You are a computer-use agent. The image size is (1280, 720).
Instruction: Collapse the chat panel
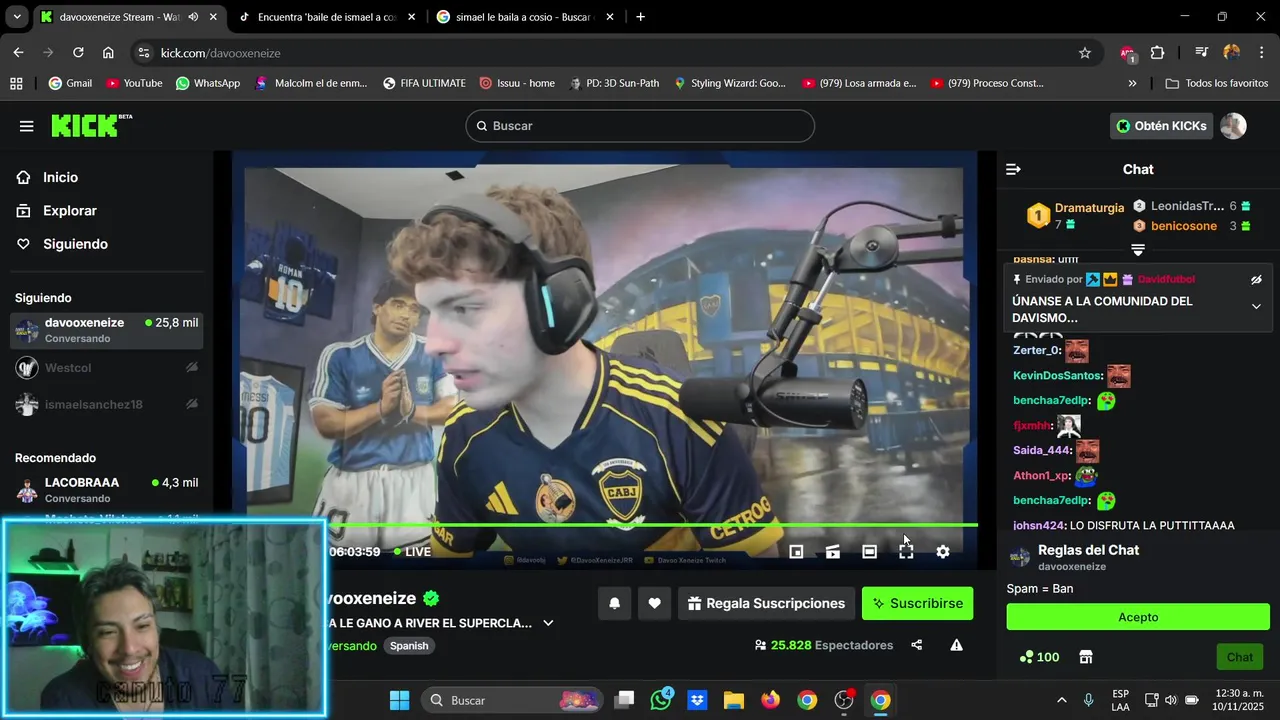click(x=1013, y=169)
